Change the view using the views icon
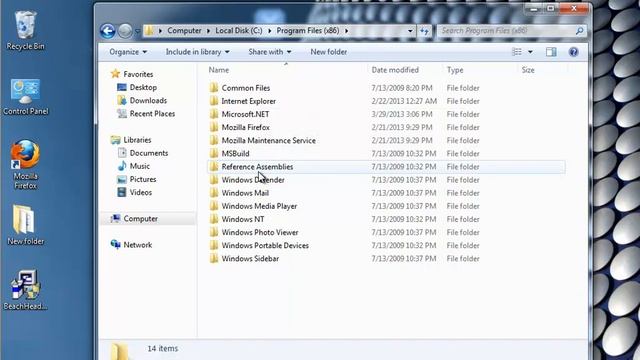Viewport: 640px width, 360px height. 517,52
